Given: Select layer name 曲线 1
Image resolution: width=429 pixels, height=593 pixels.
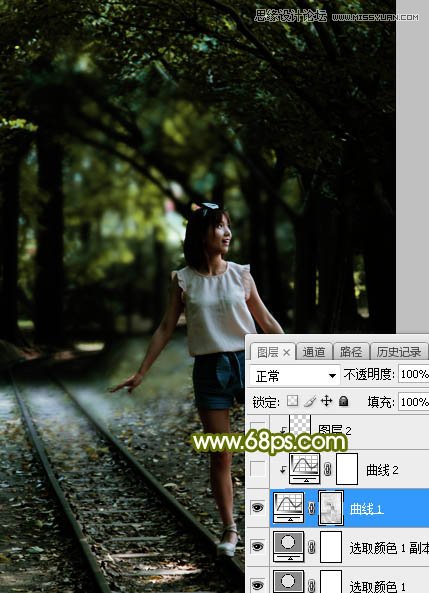Looking at the screenshot, I should click(x=367, y=509).
